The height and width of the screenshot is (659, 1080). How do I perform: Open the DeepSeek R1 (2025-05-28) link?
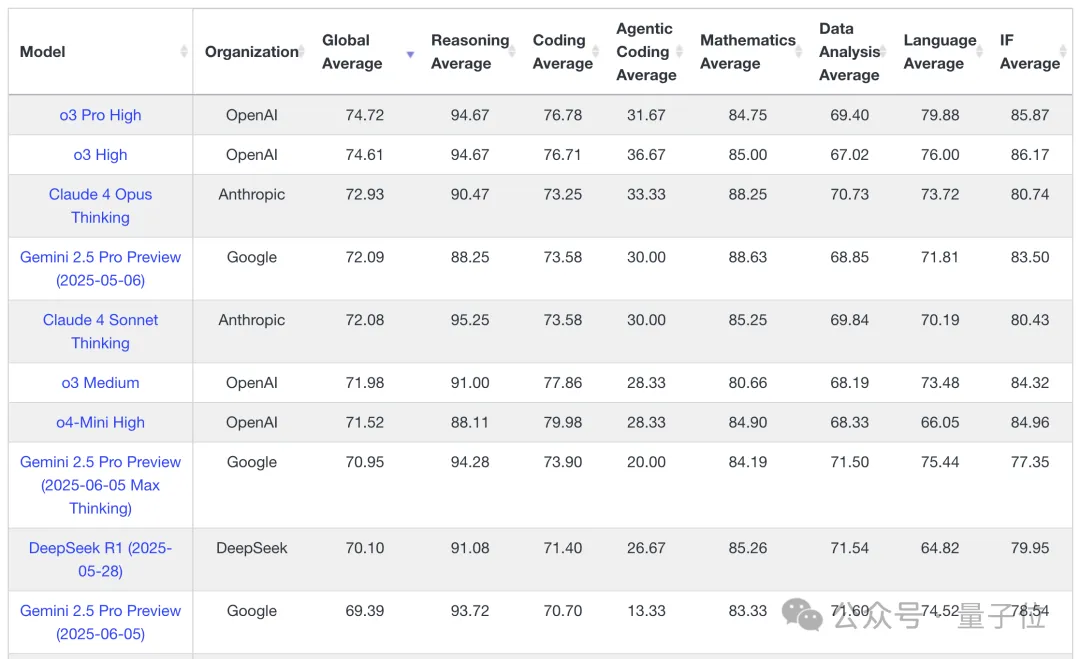tap(100, 559)
